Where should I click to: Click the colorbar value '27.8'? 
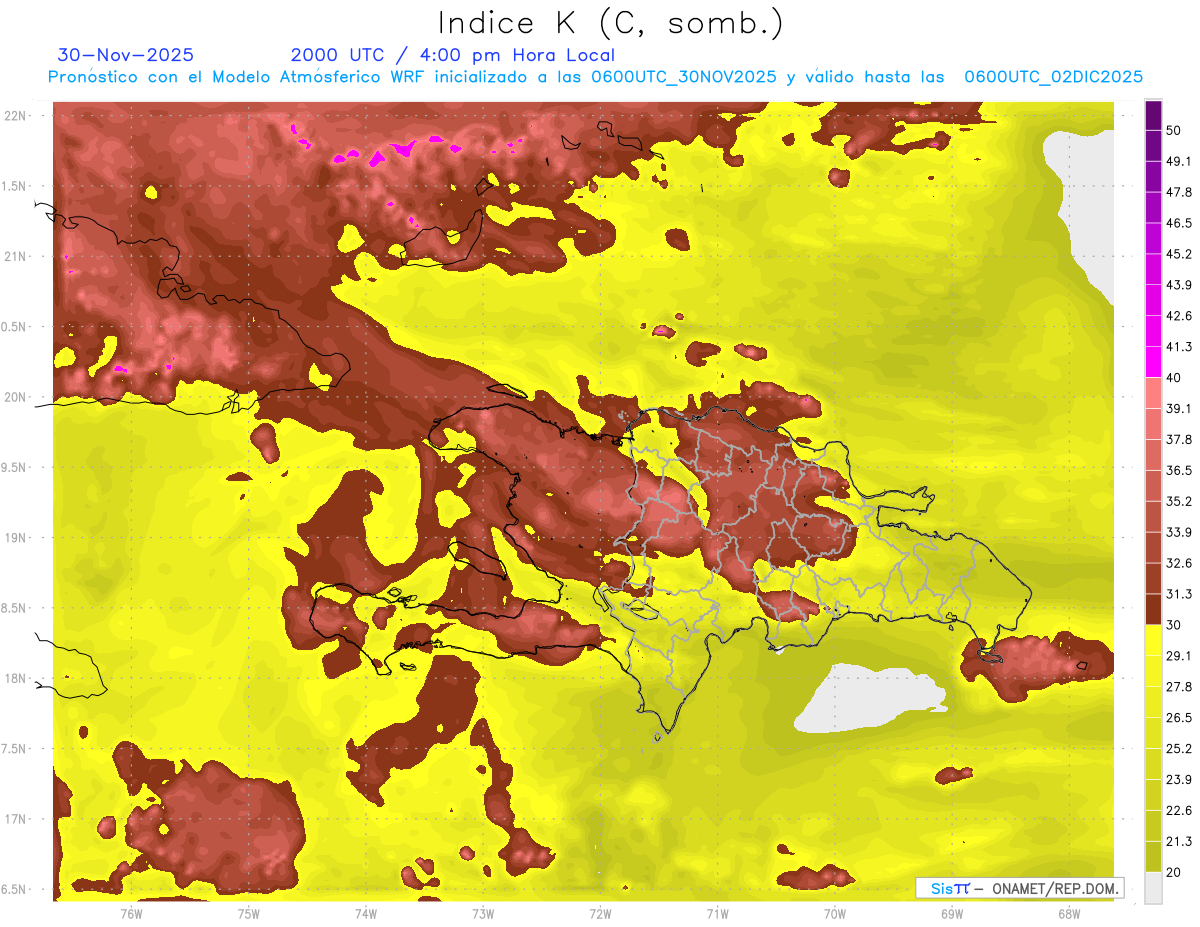click(x=1179, y=687)
